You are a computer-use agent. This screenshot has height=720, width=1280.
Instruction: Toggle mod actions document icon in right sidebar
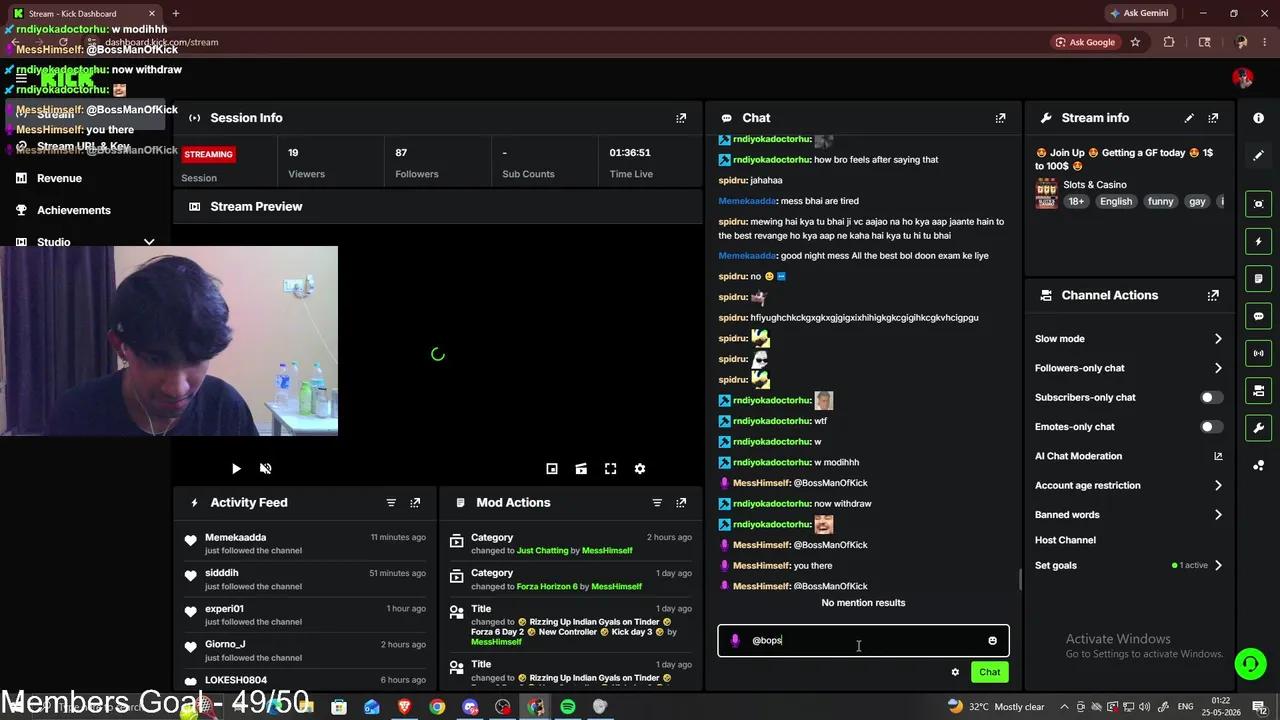(1258, 278)
